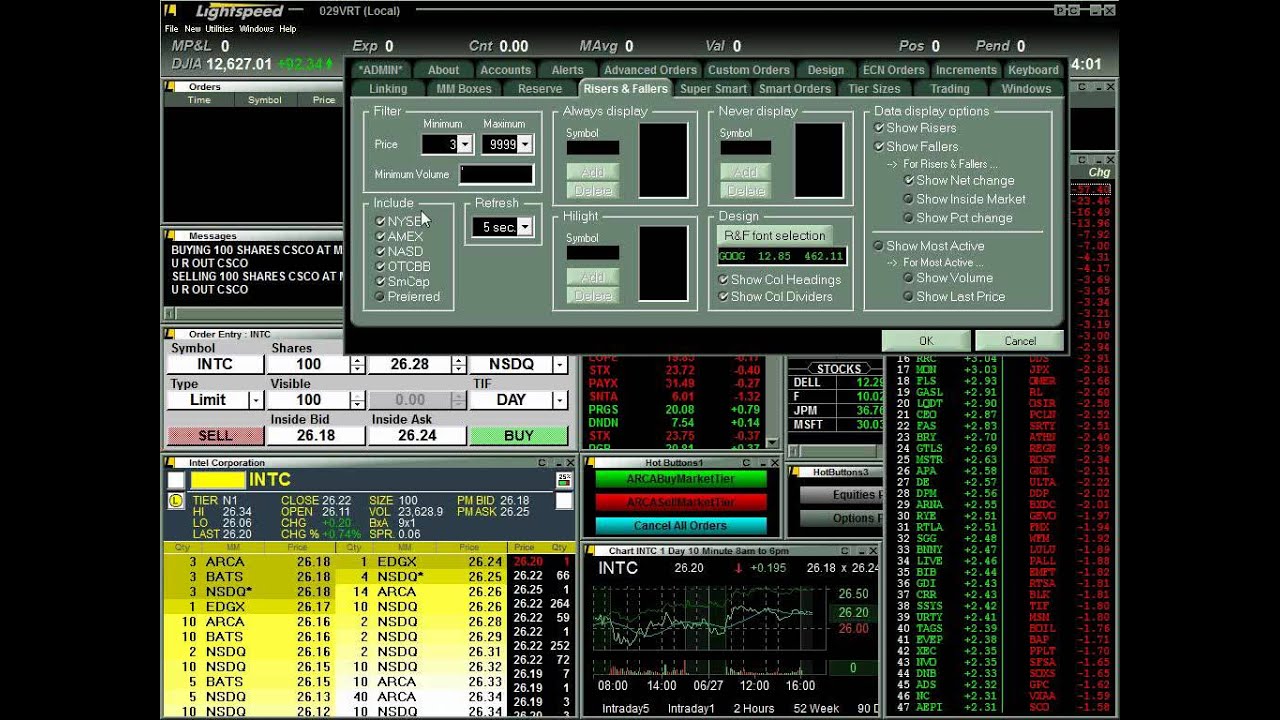Click ARCABuyMarketTier hot button

point(681,478)
